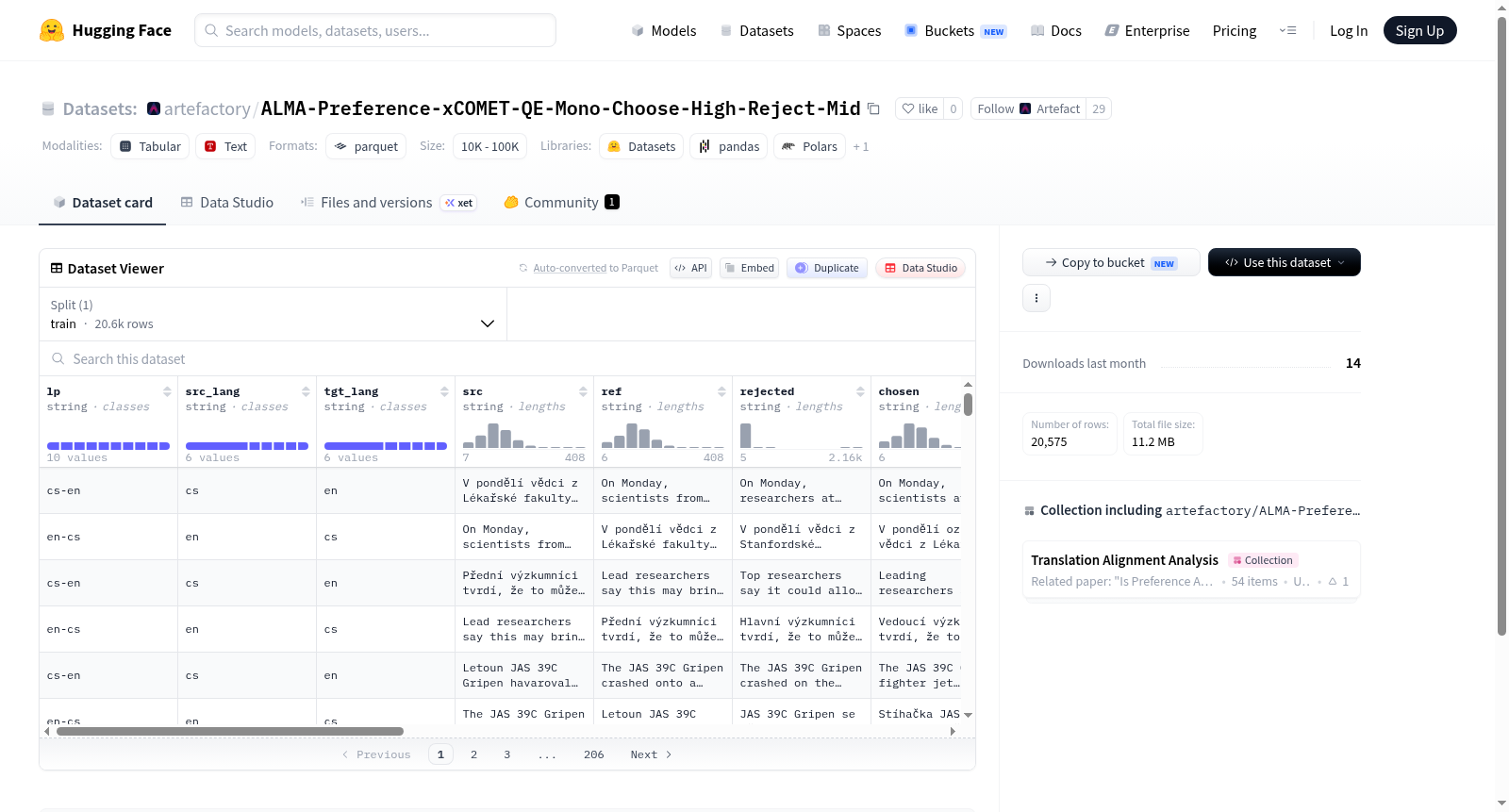The image size is (1509, 812).
Task: Open the Enterprise nav item
Action: (1148, 30)
